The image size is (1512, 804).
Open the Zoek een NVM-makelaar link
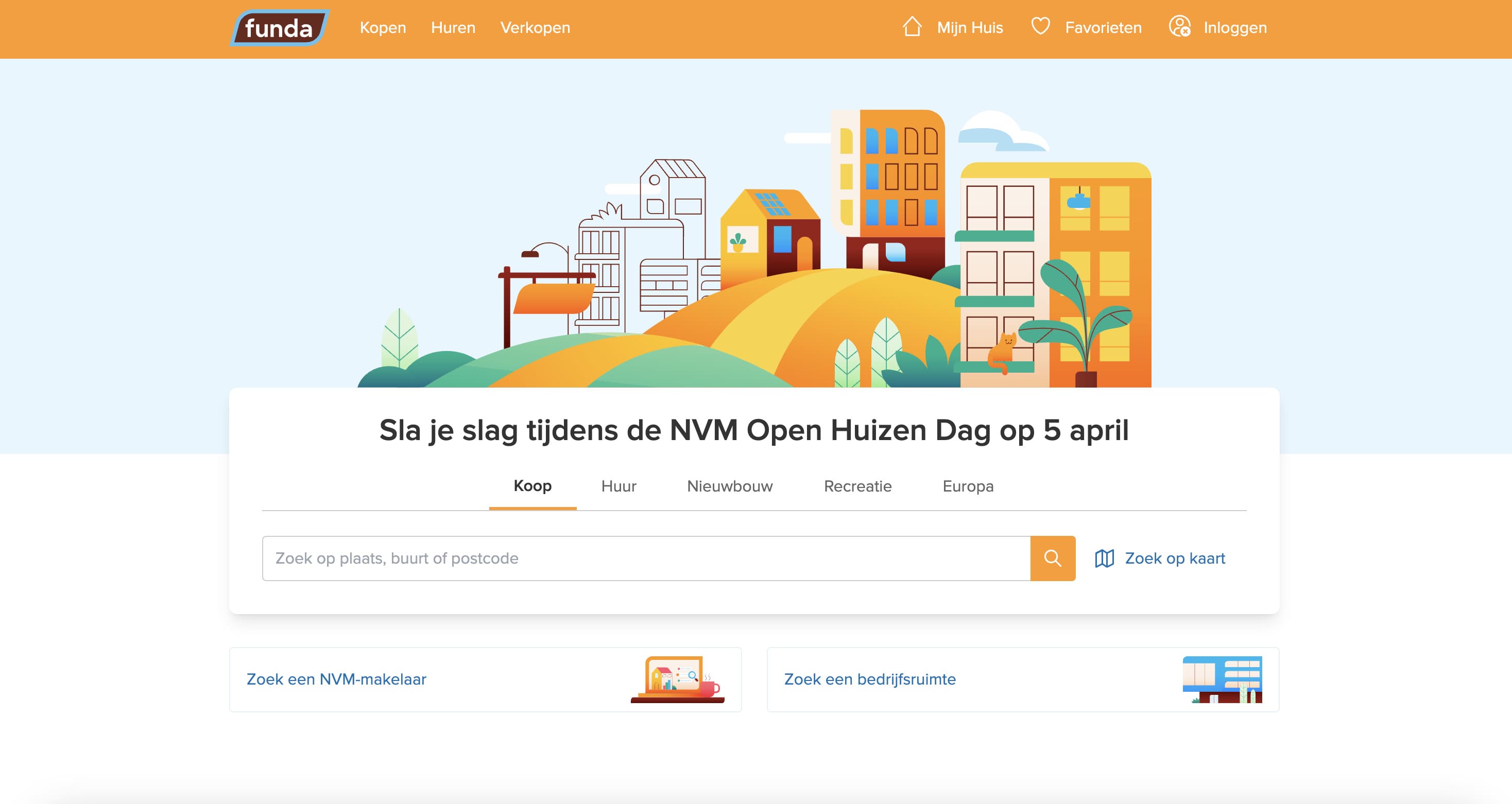(336, 679)
